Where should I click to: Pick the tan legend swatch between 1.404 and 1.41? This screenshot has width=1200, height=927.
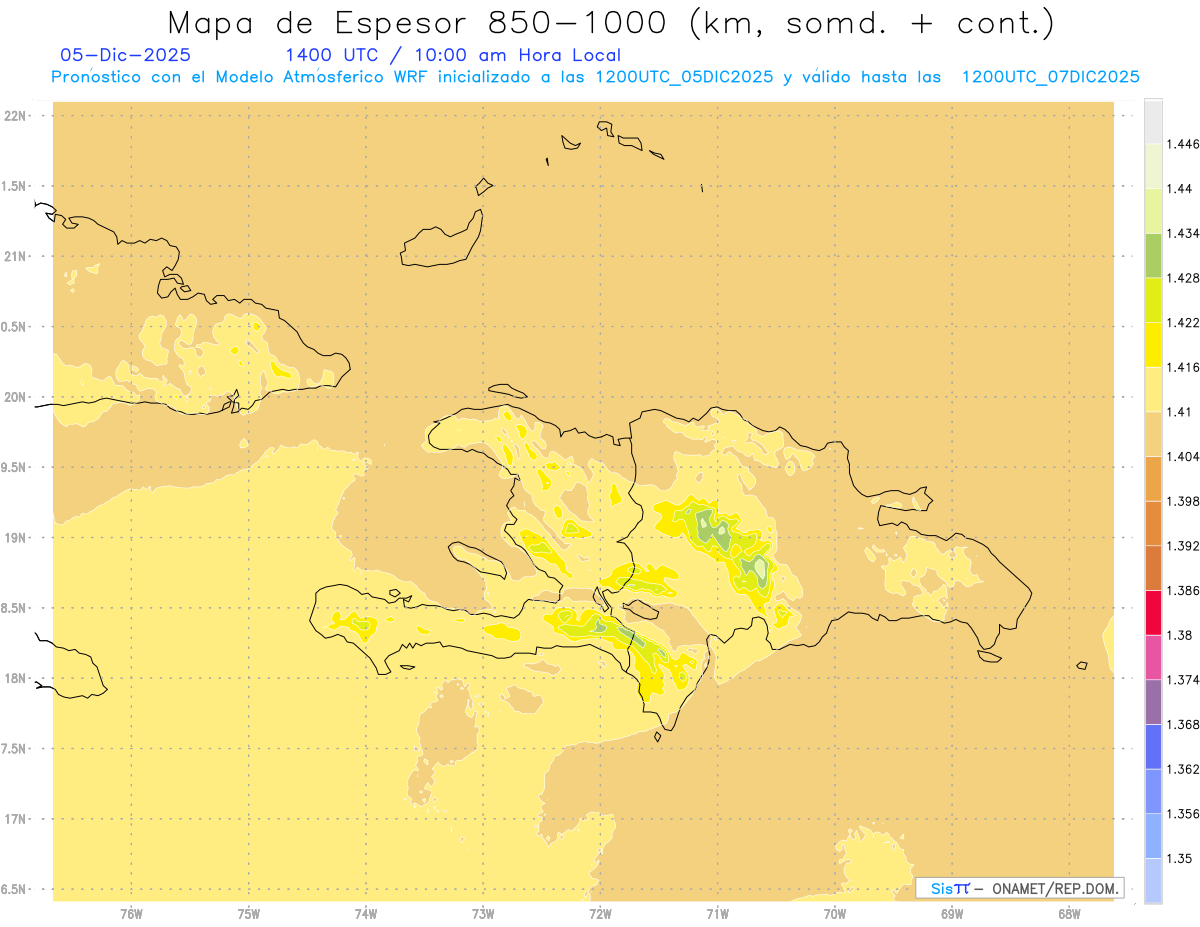[1153, 433]
